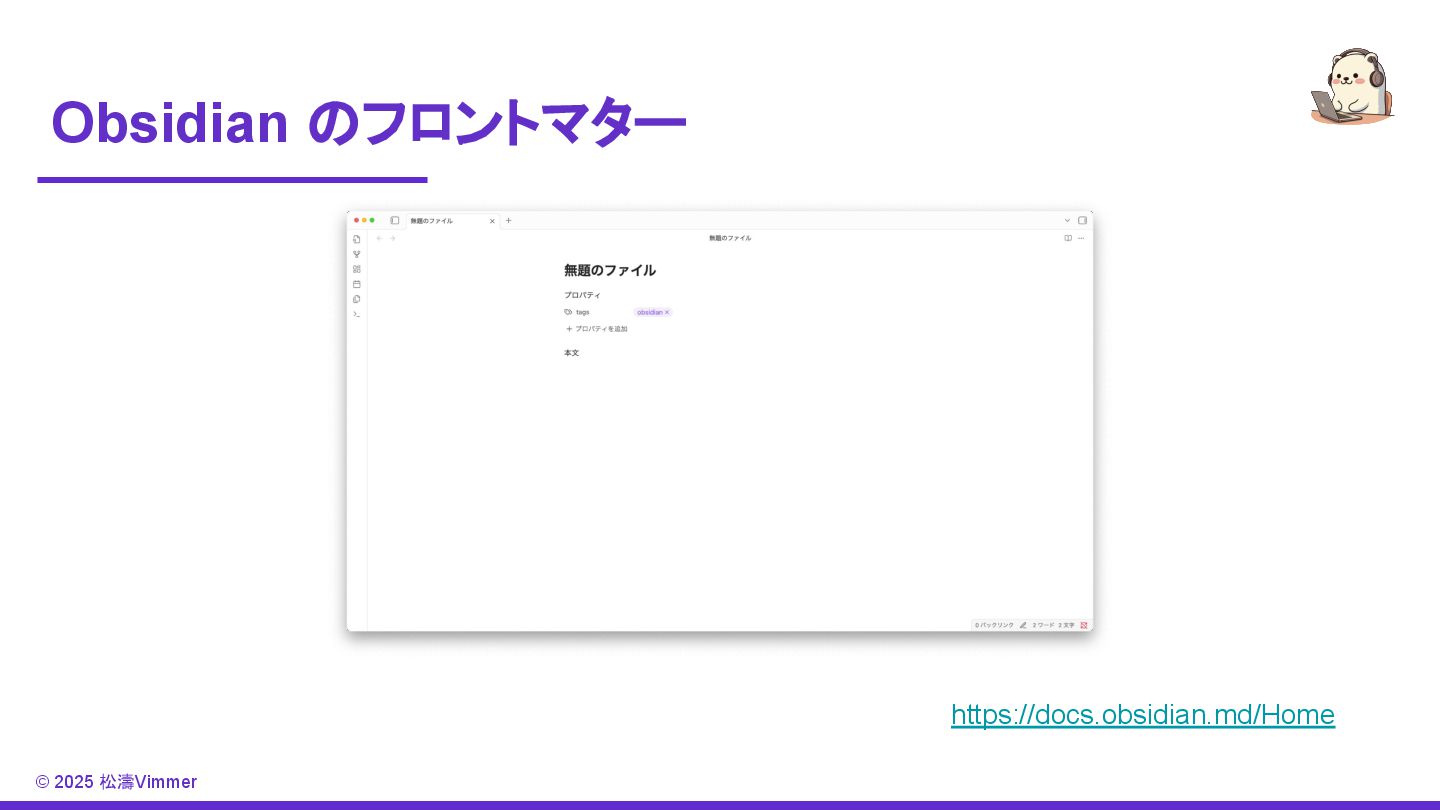Image resolution: width=1440 pixels, height=810 pixels.
Task: Switch to reading view book icon
Action: click(x=1068, y=238)
